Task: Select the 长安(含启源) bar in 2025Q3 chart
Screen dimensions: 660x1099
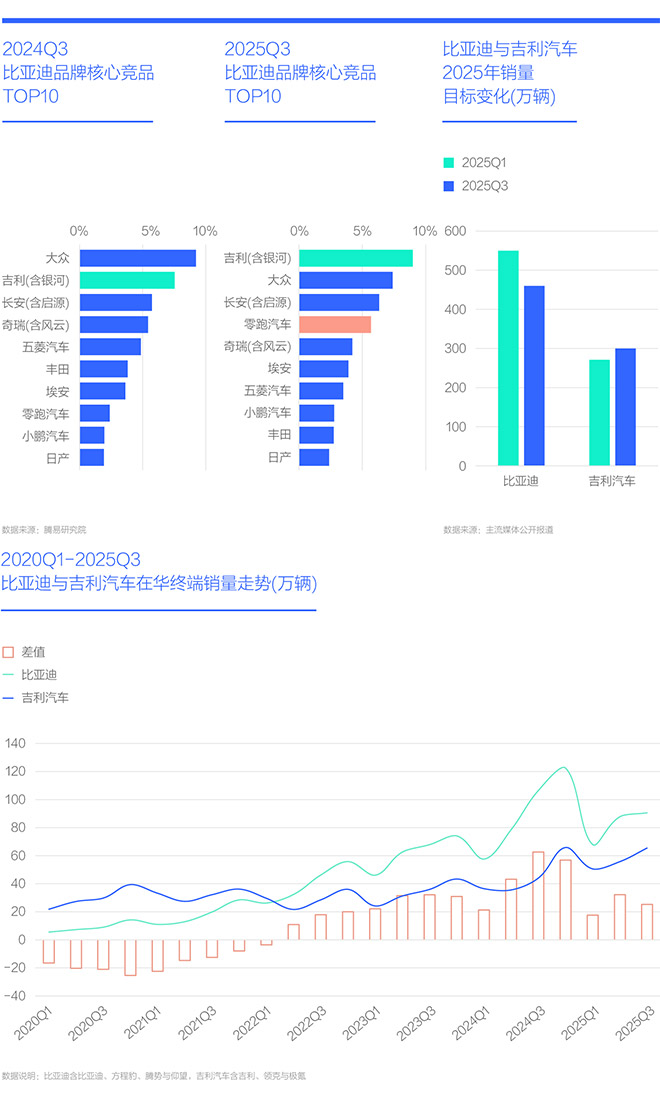Action: (339, 303)
